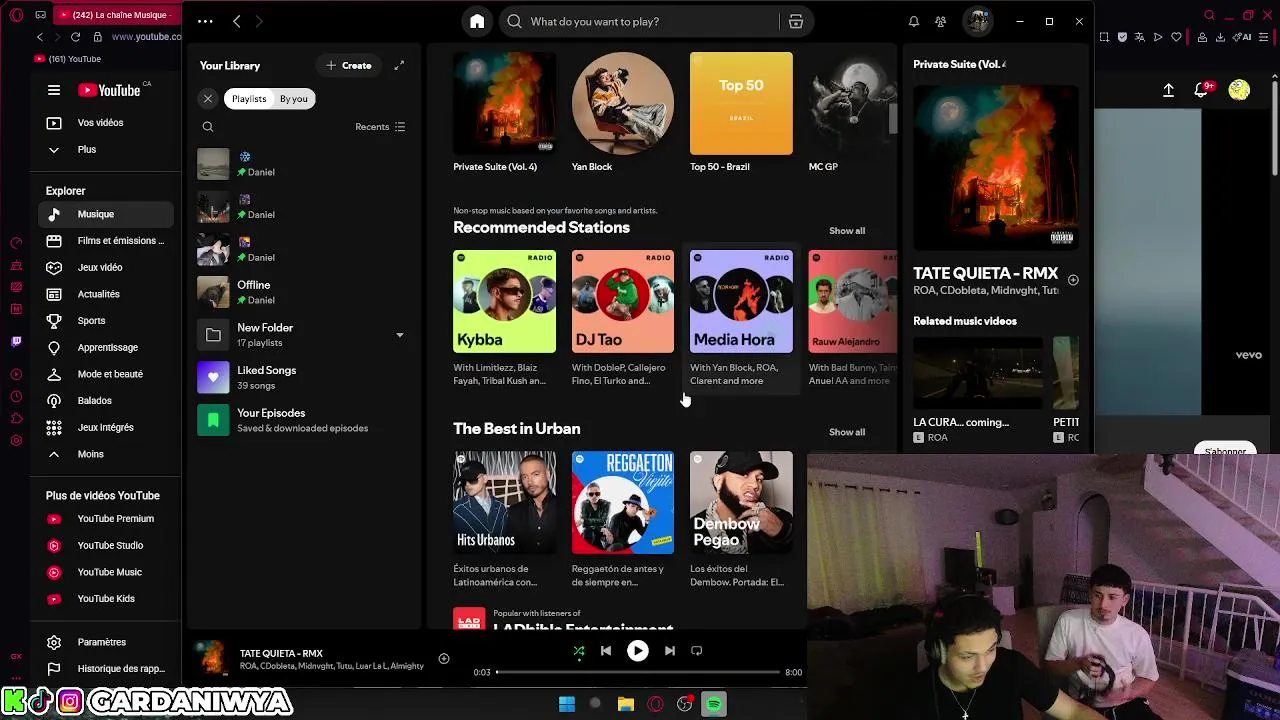The height and width of the screenshot is (720, 1280).
Task: Select the Playlists filter chip
Action: pos(249,98)
